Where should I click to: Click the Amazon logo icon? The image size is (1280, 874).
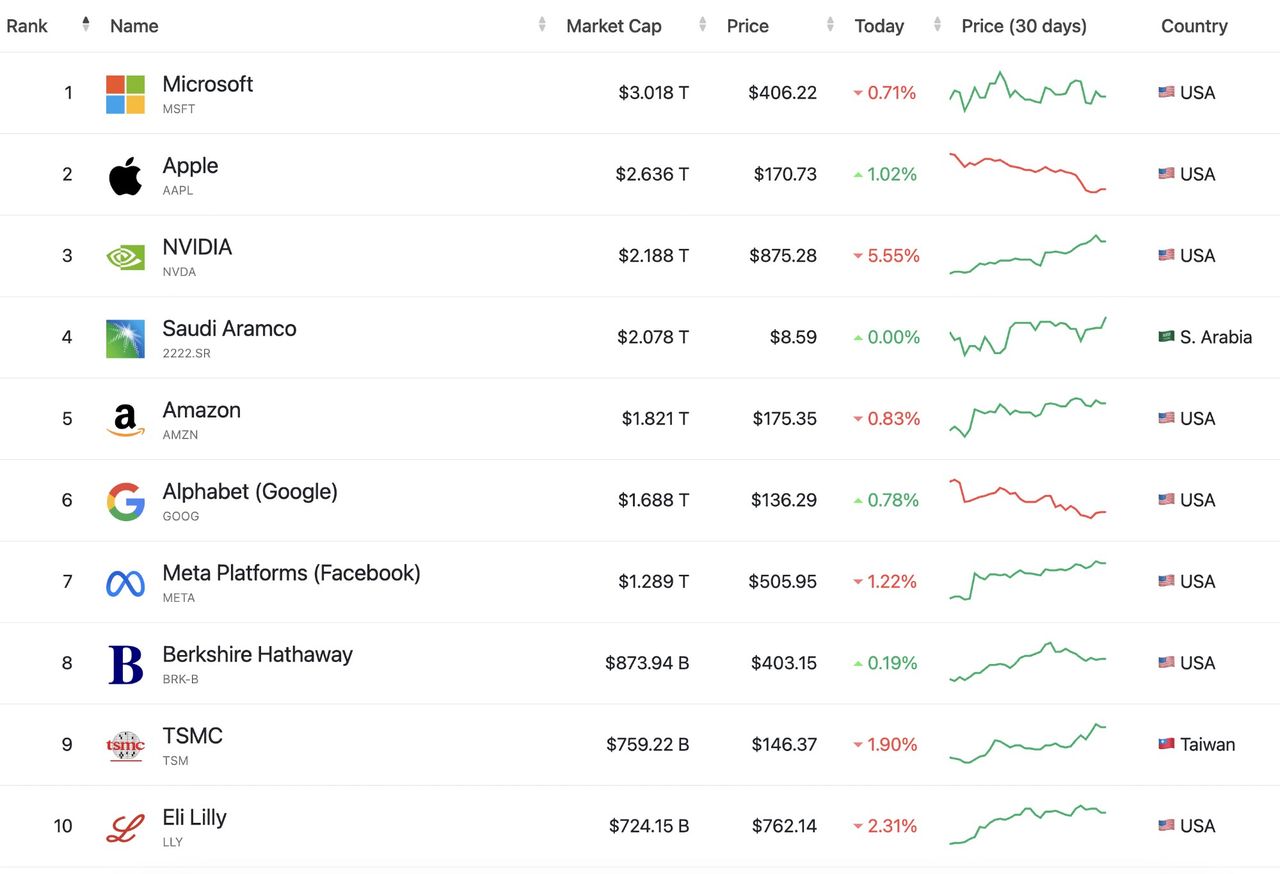[x=125, y=420]
